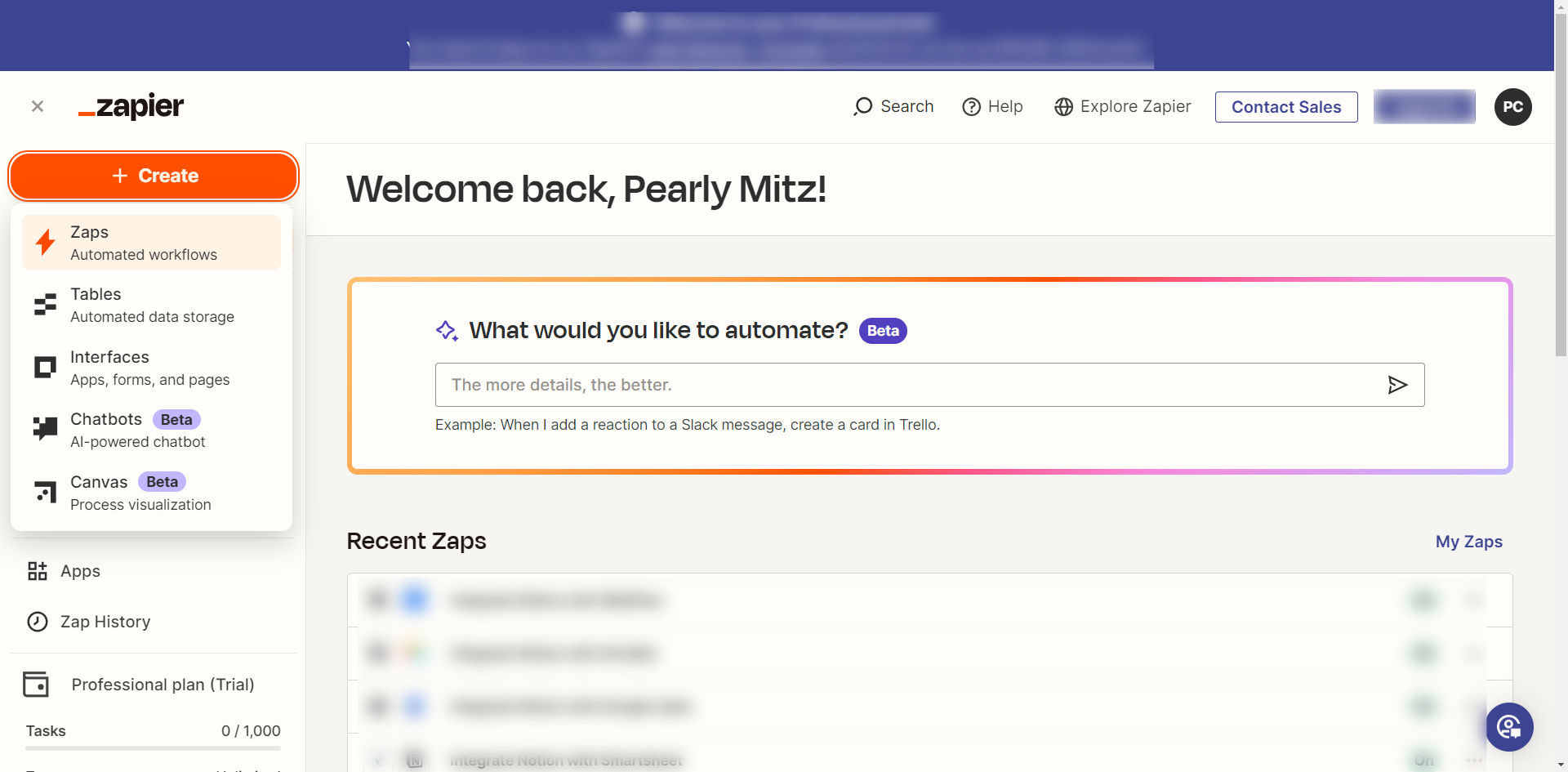Open the Help menu in header
1568x772 pixels.
pyautogui.click(x=992, y=107)
